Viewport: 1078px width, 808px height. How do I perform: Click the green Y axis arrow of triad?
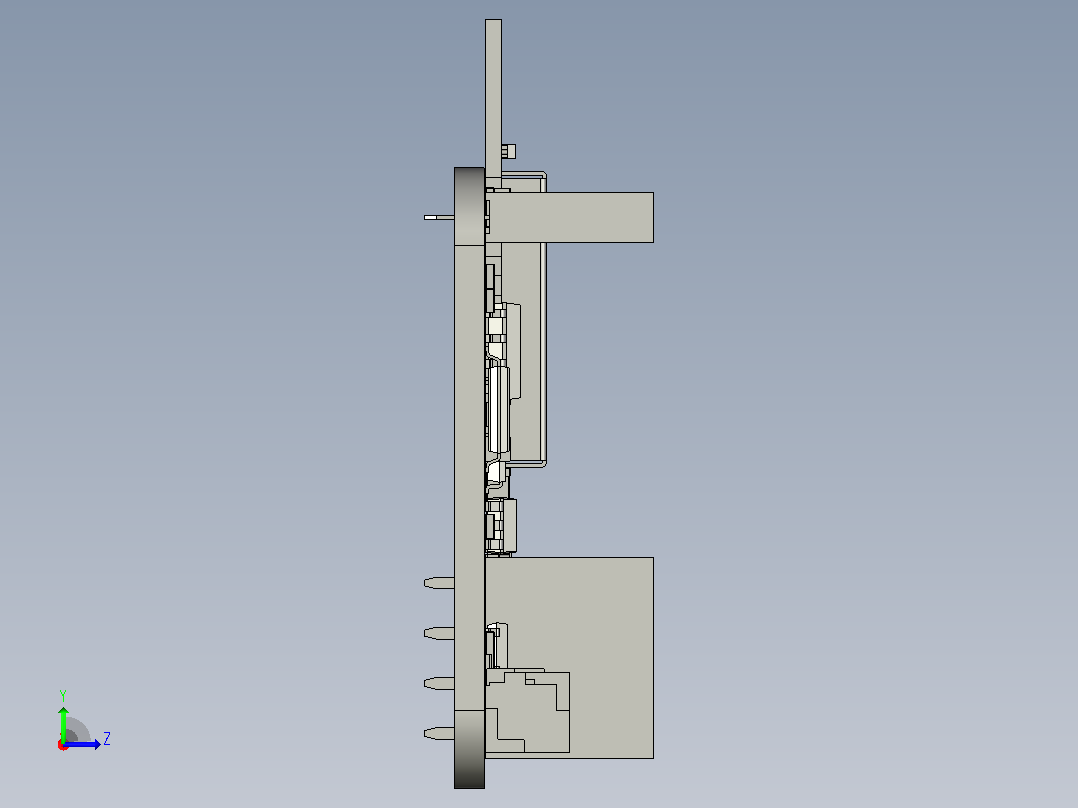(63, 723)
